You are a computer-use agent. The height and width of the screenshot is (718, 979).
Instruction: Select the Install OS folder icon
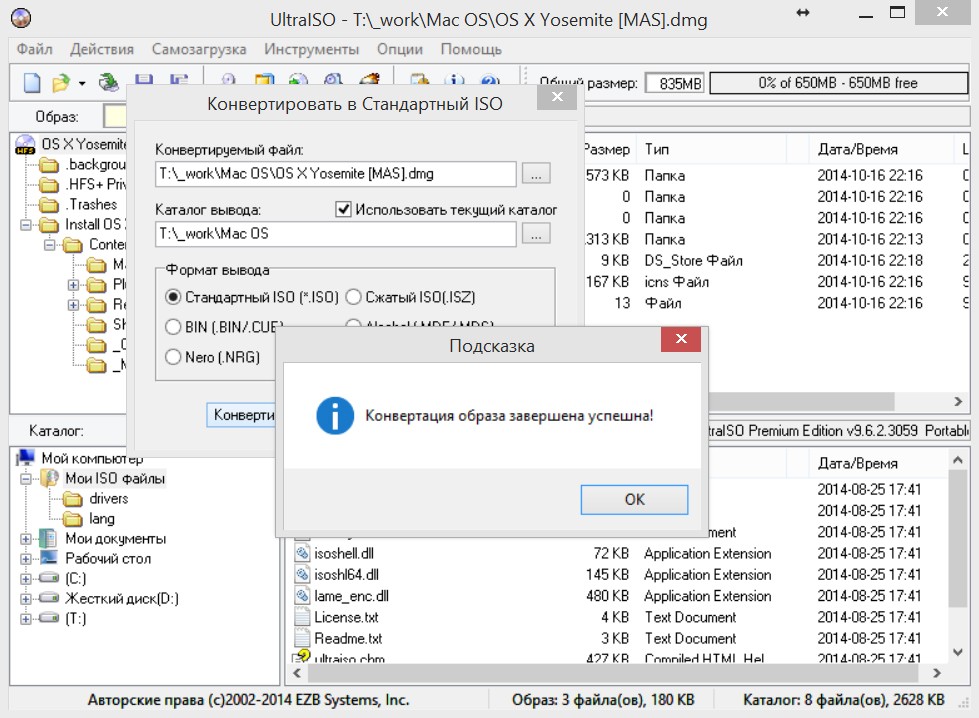[49, 225]
